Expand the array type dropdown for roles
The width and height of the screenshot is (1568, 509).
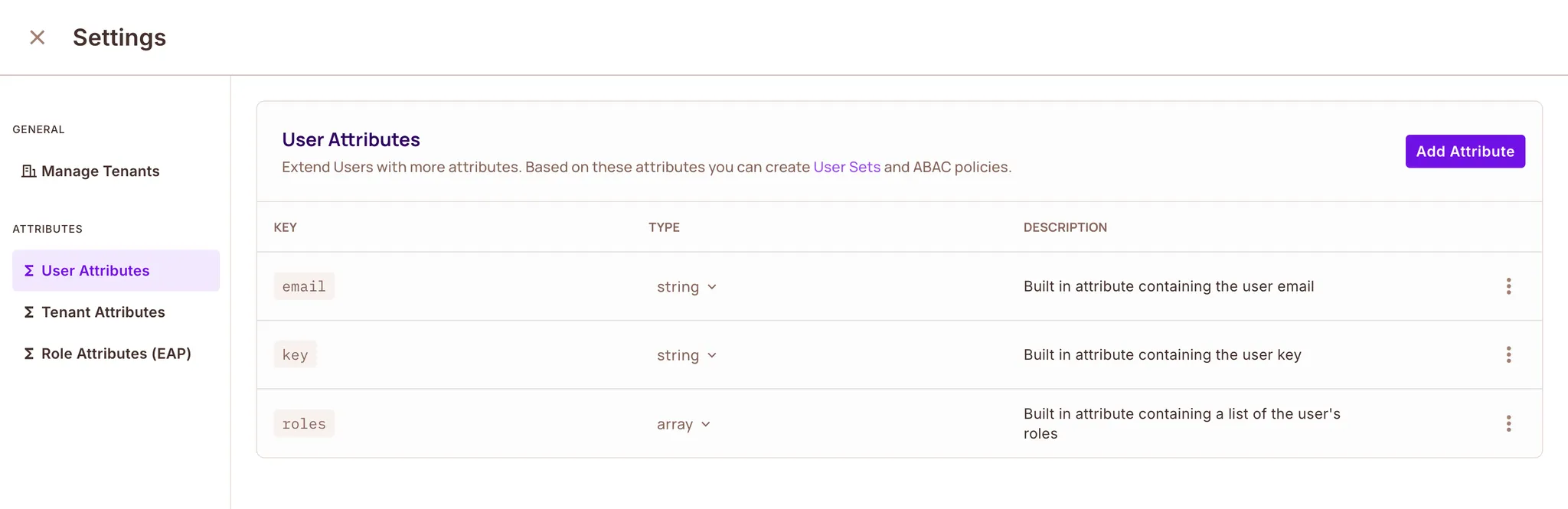click(x=683, y=424)
